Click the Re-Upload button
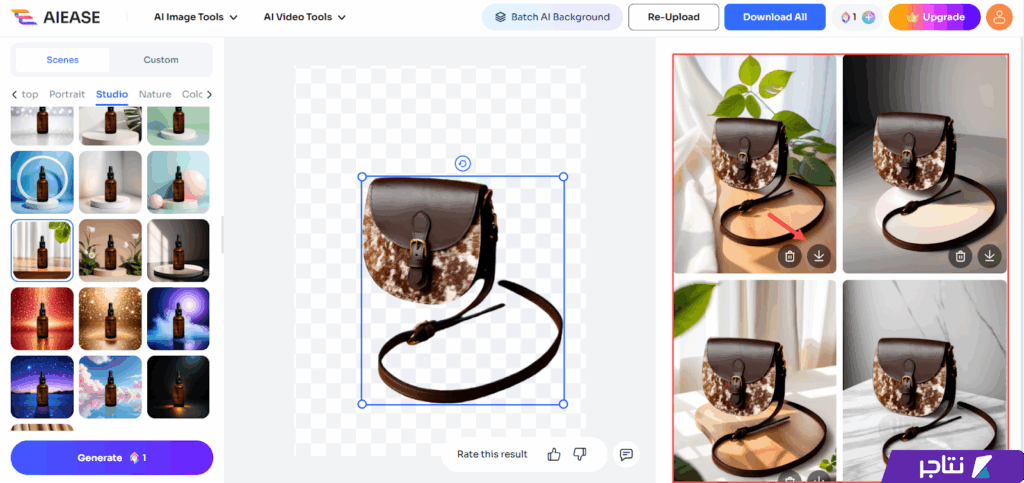Image resolution: width=1024 pixels, height=483 pixels. pos(672,17)
